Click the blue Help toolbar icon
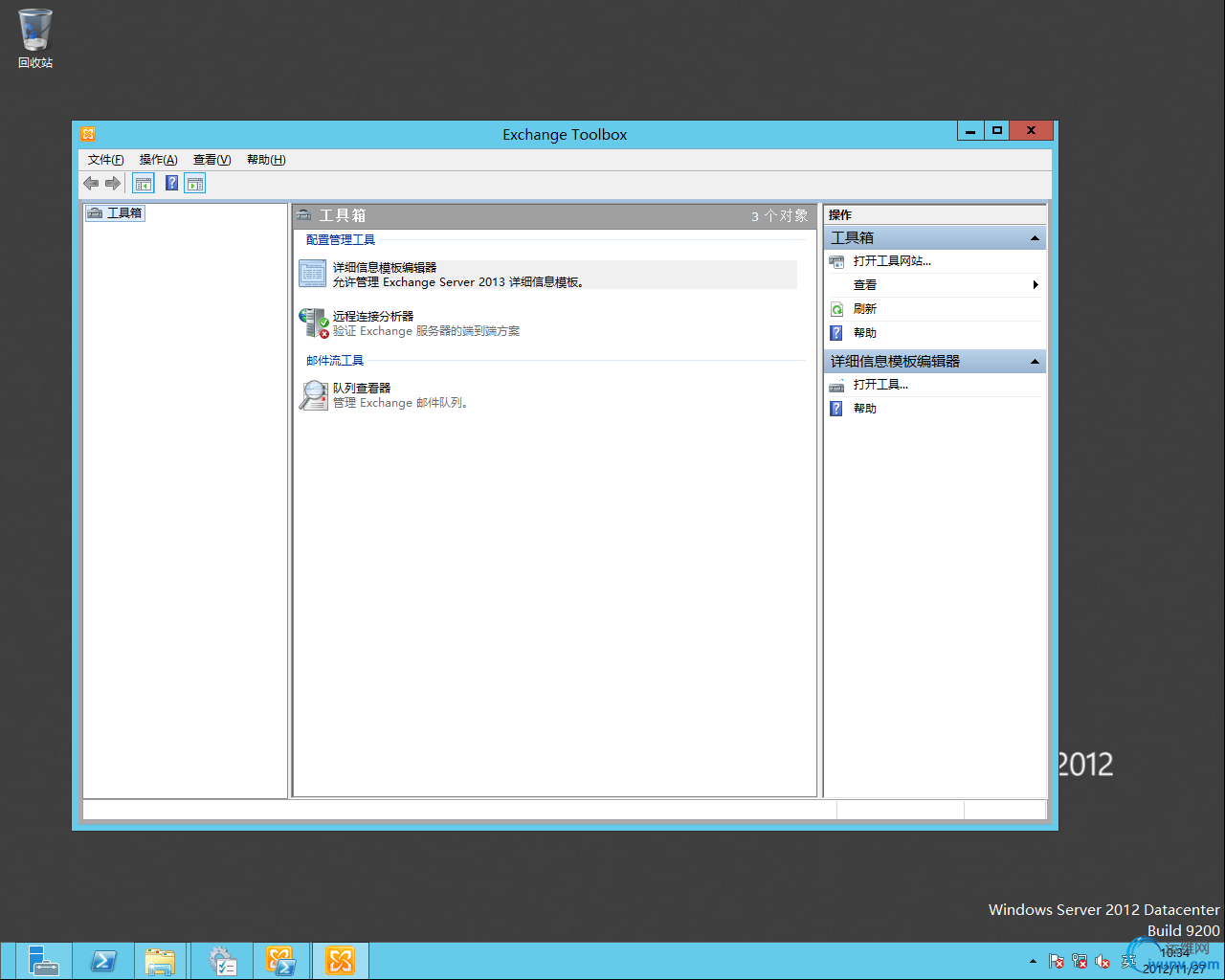The height and width of the screenshot is (980, 1225). tap(171, 184)
